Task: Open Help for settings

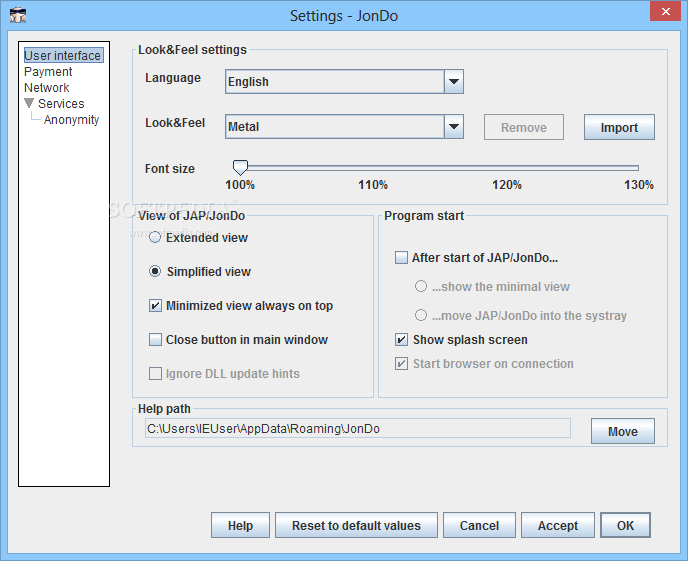Action: [x=240, y=525]
